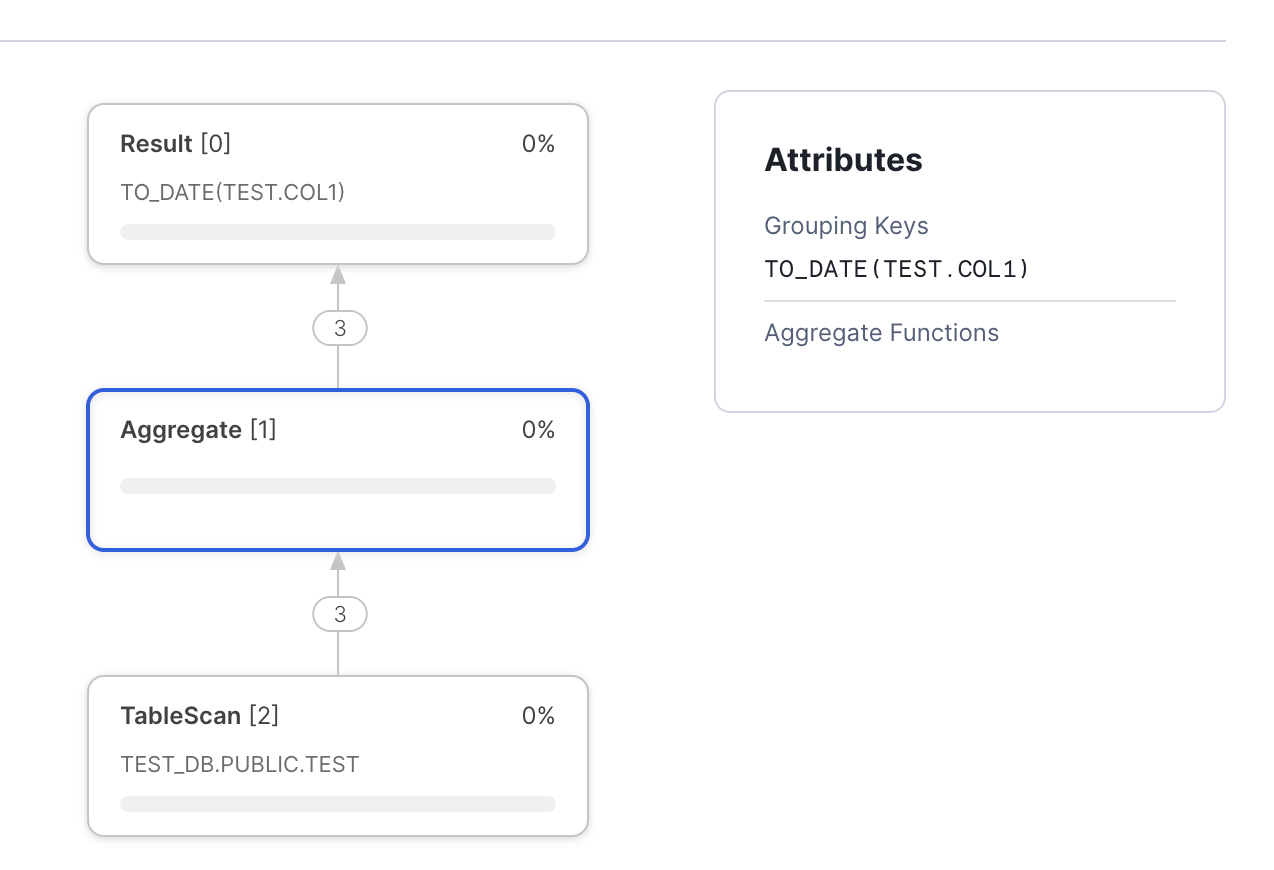Click the TableScan node title text
Image resolution: width=1274 pixels, height=870 pixels.
[199, 716]
